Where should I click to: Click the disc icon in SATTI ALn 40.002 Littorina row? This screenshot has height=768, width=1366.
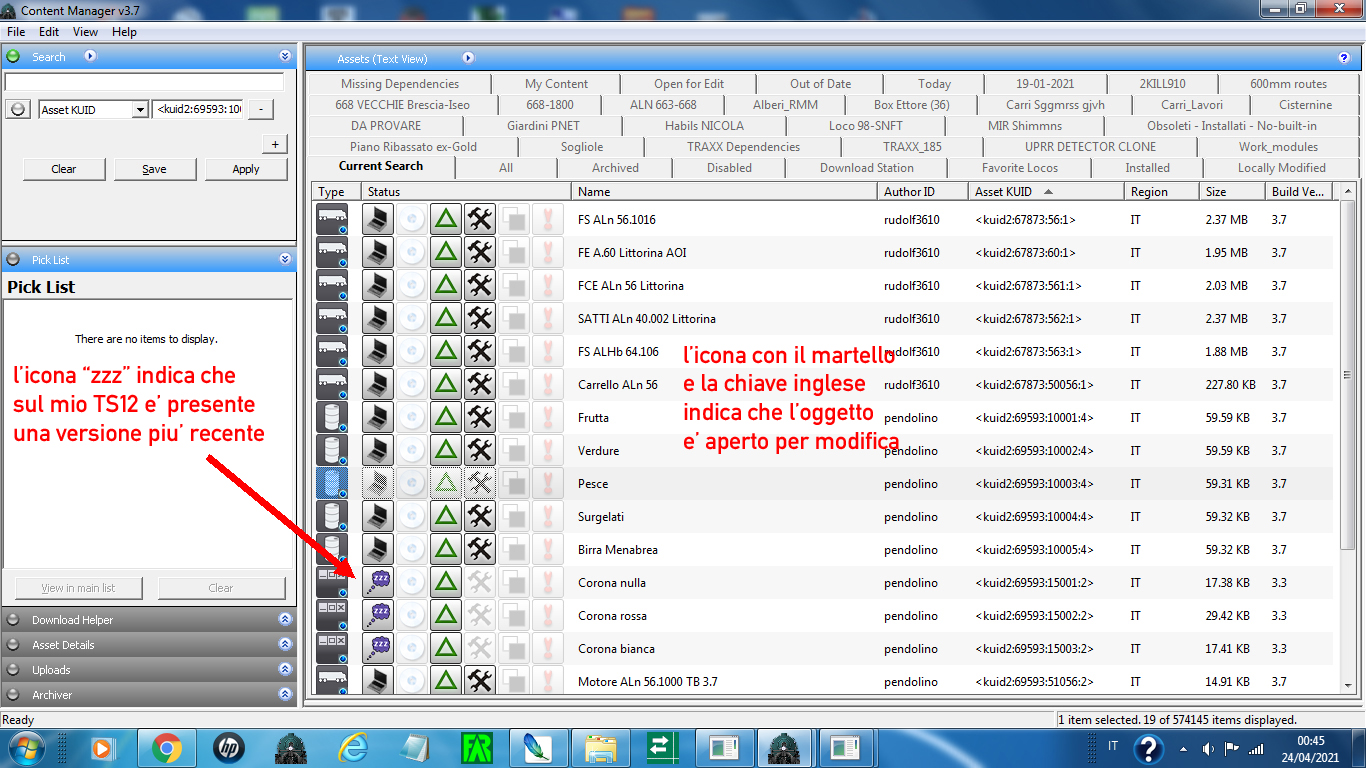coord(413,319)
